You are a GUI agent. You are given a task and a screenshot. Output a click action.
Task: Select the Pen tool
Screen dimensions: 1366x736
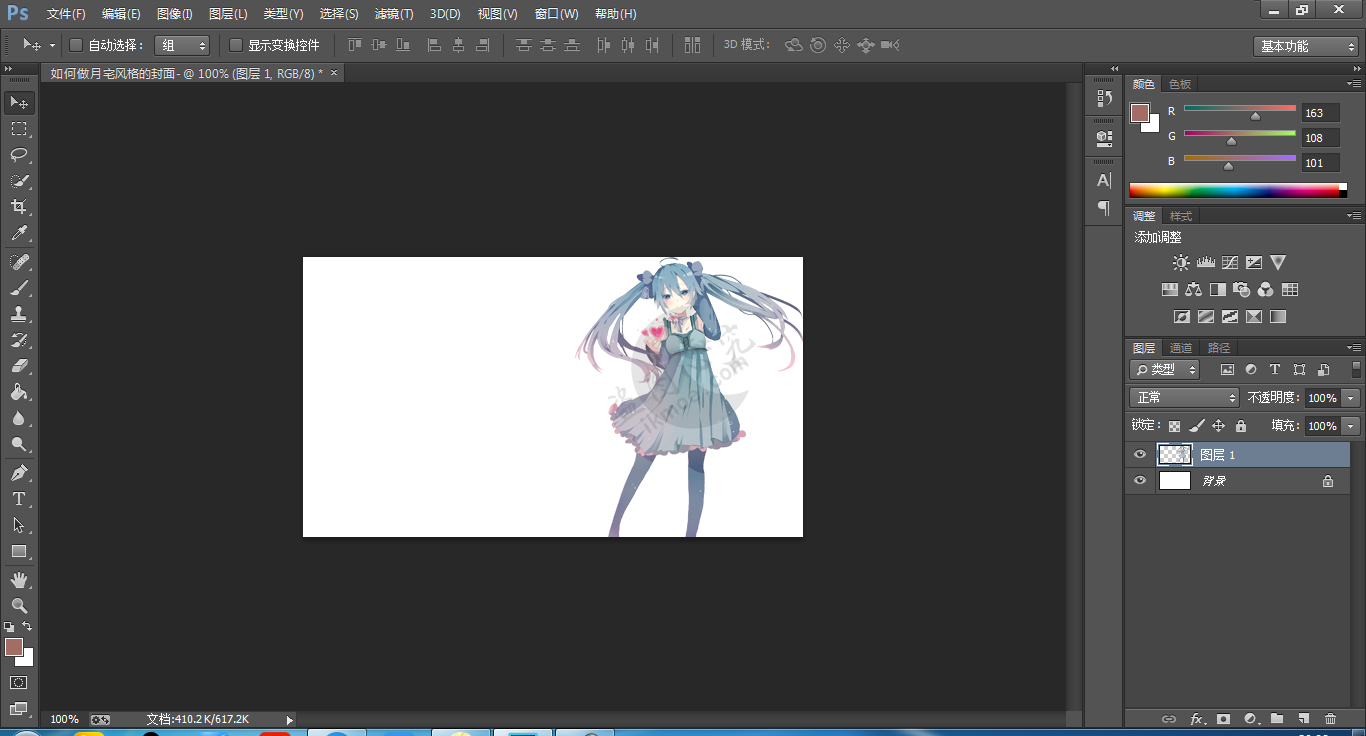point(19,472)
